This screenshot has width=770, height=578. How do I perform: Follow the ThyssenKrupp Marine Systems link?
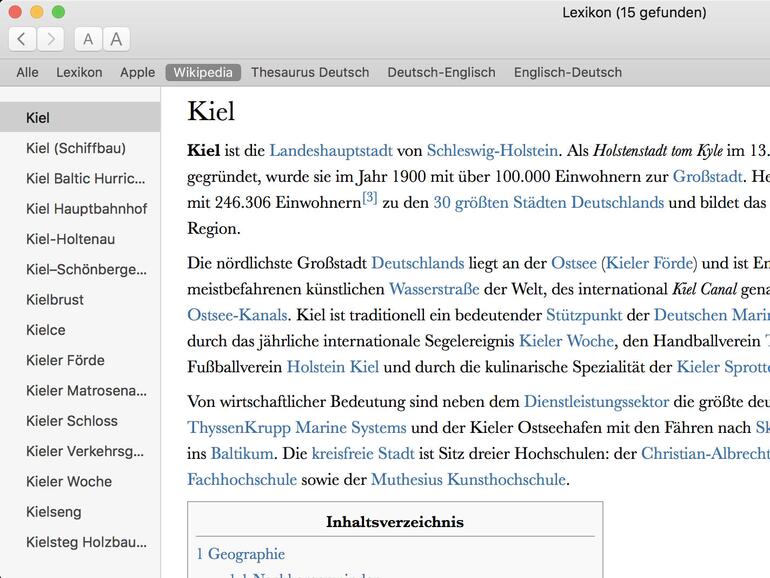(297, 427)
